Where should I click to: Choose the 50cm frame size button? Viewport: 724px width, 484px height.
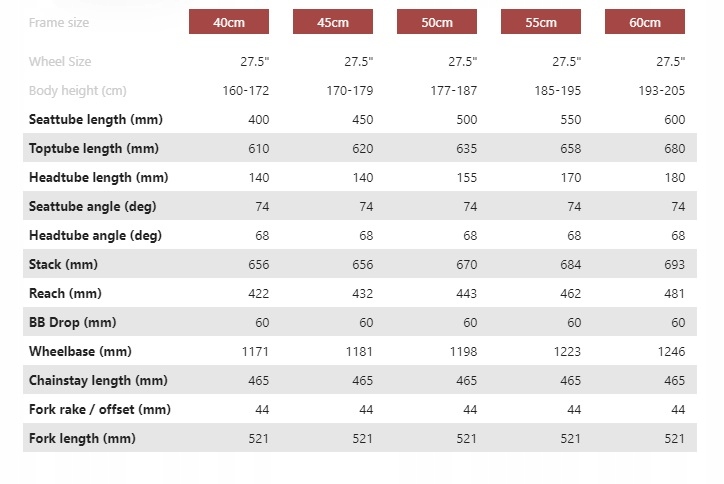pos(437,22)
